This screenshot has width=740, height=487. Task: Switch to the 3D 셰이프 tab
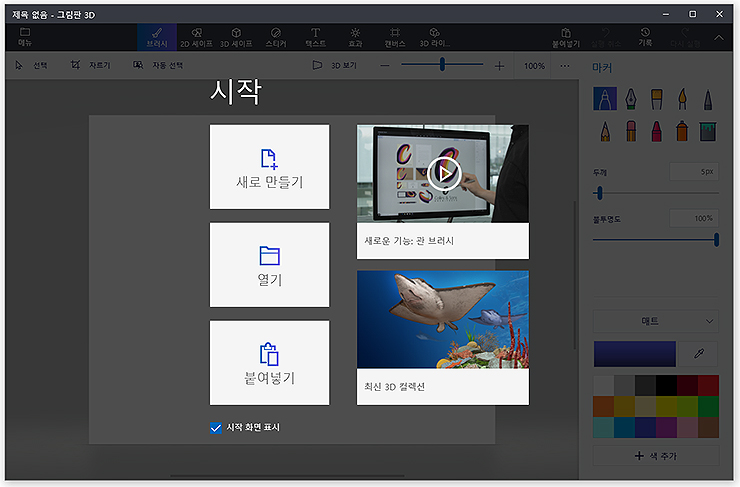[x=236, y=37]
